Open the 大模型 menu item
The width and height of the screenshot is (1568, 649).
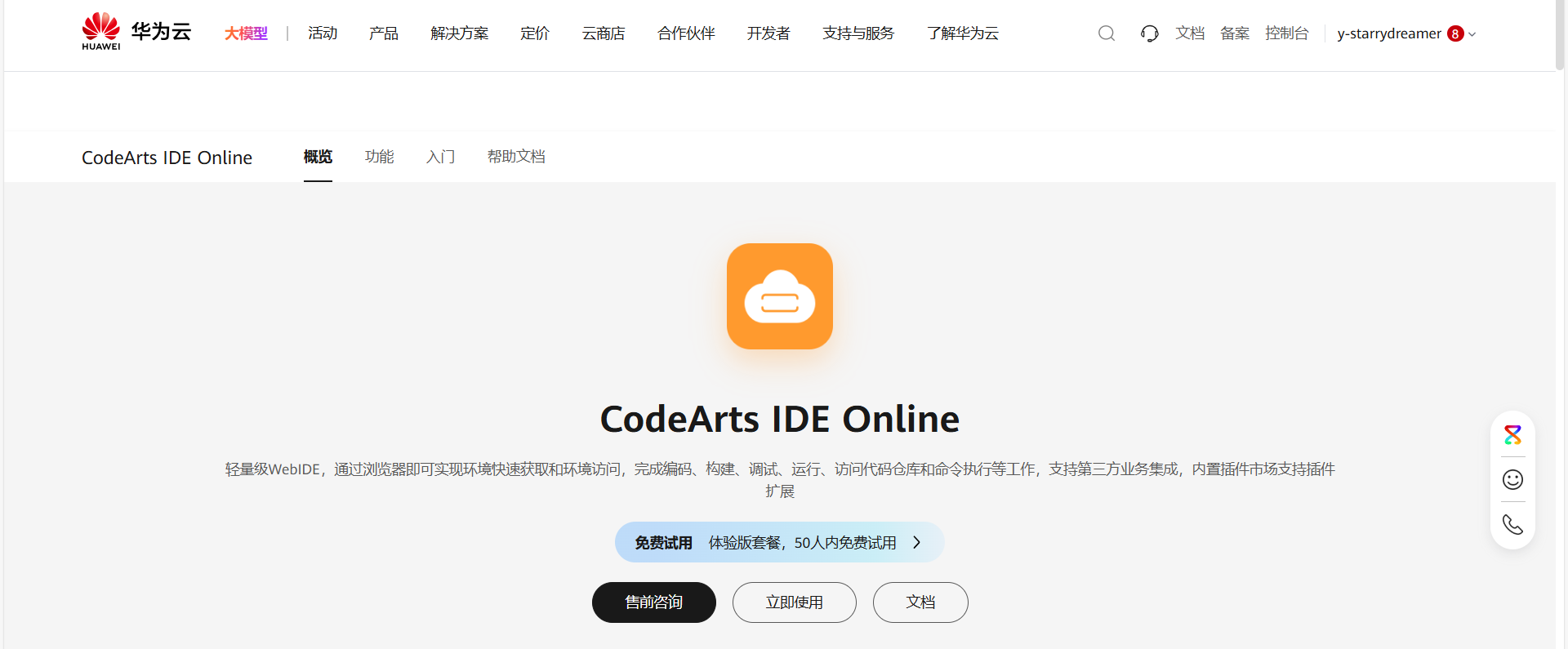246,33
